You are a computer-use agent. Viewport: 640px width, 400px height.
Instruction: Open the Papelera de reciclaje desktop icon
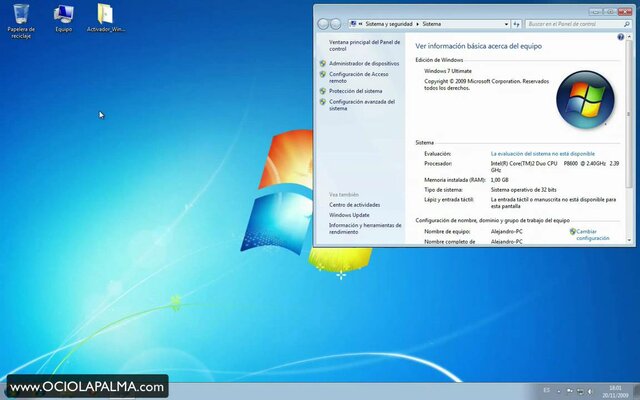pyautogui.click(x=21, y=20)
